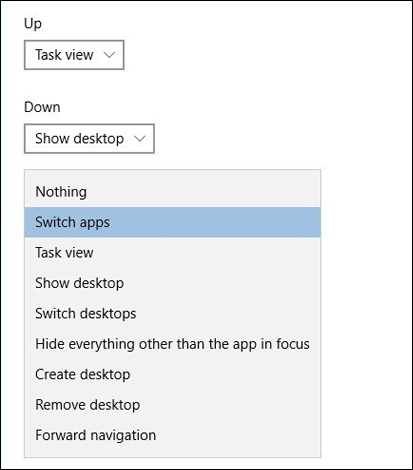
Task: Select the Switch apps option
Action: pyautogui.click(x=172, y=222)
